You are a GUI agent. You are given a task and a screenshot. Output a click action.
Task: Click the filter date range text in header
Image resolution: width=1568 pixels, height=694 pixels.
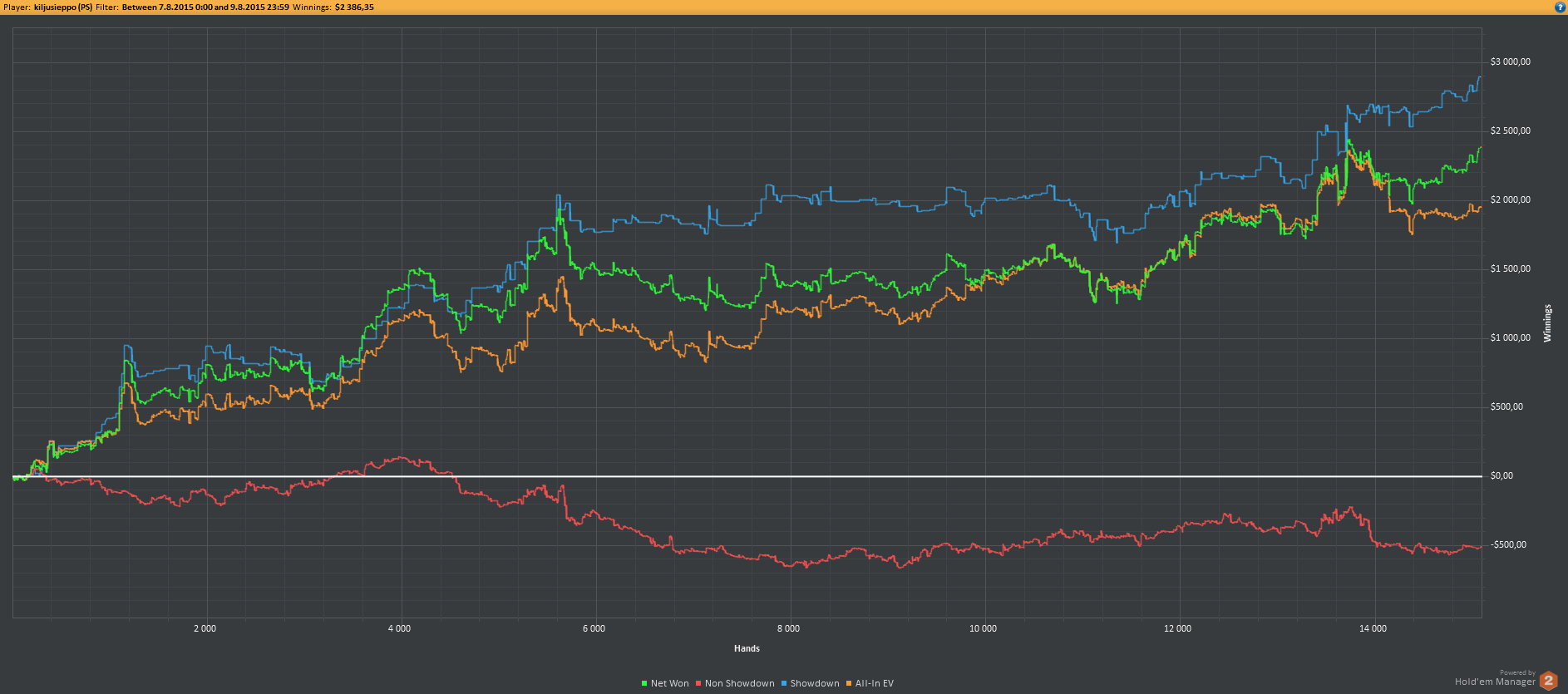(x=205, y=7)
